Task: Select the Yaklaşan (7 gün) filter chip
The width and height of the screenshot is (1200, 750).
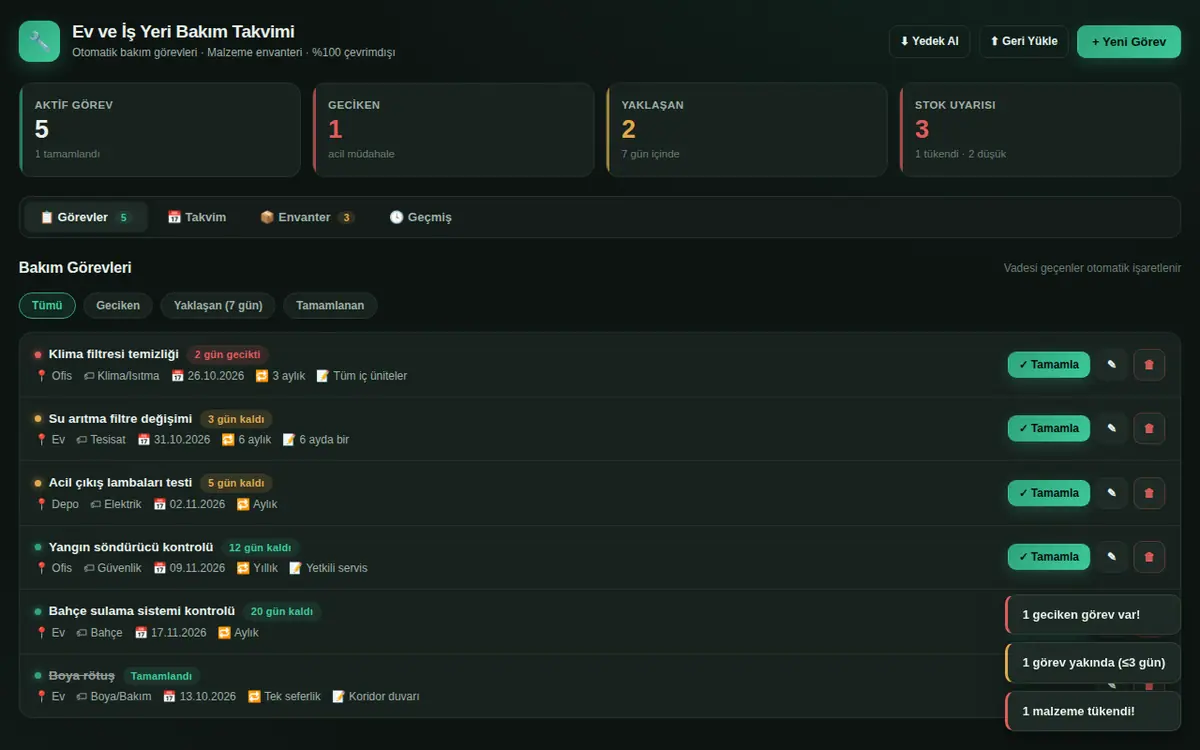Action: click(x=218, y=305)
